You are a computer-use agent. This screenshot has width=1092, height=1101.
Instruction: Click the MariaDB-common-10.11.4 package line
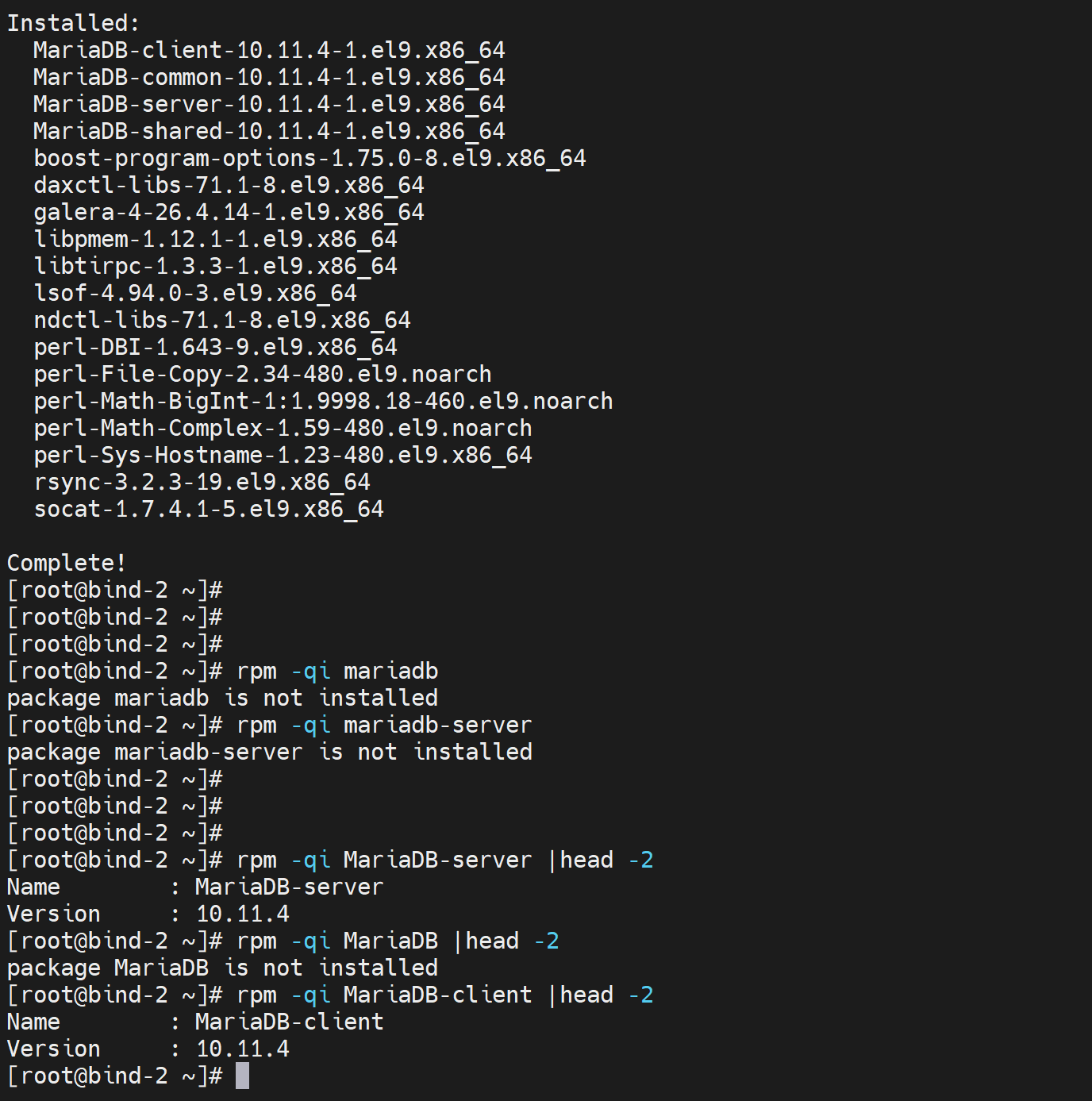(x=269, y=77)
